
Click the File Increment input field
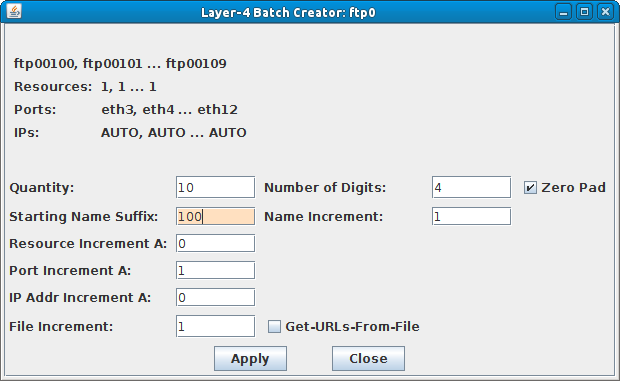[215, 326]
